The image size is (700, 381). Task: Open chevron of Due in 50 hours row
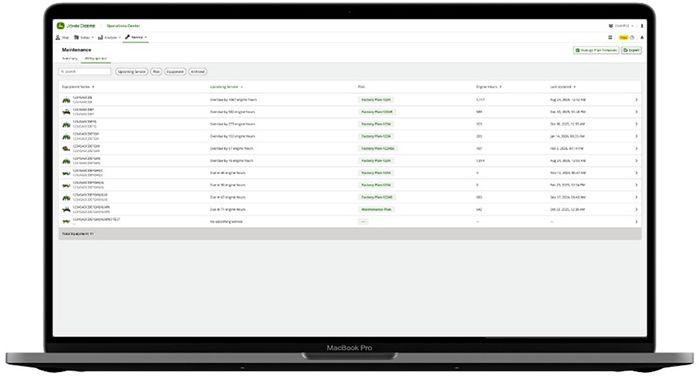tap(636, 185)
